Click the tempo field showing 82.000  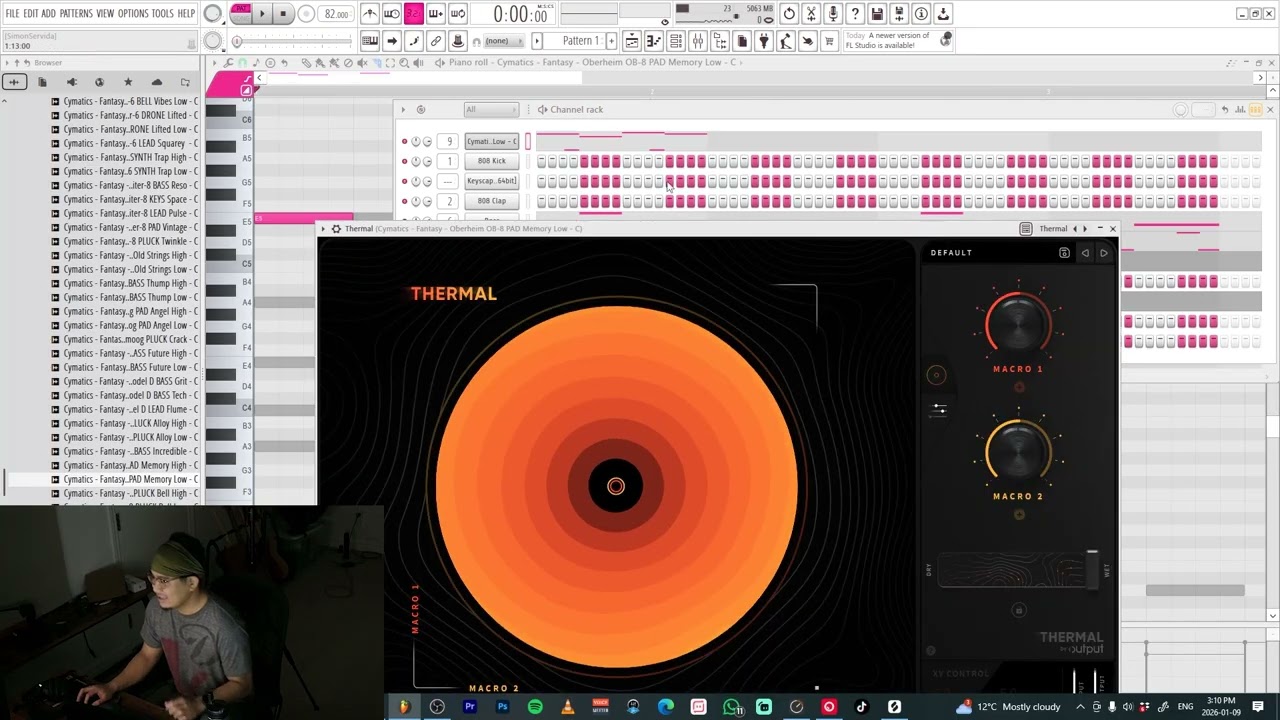[337, 14]
